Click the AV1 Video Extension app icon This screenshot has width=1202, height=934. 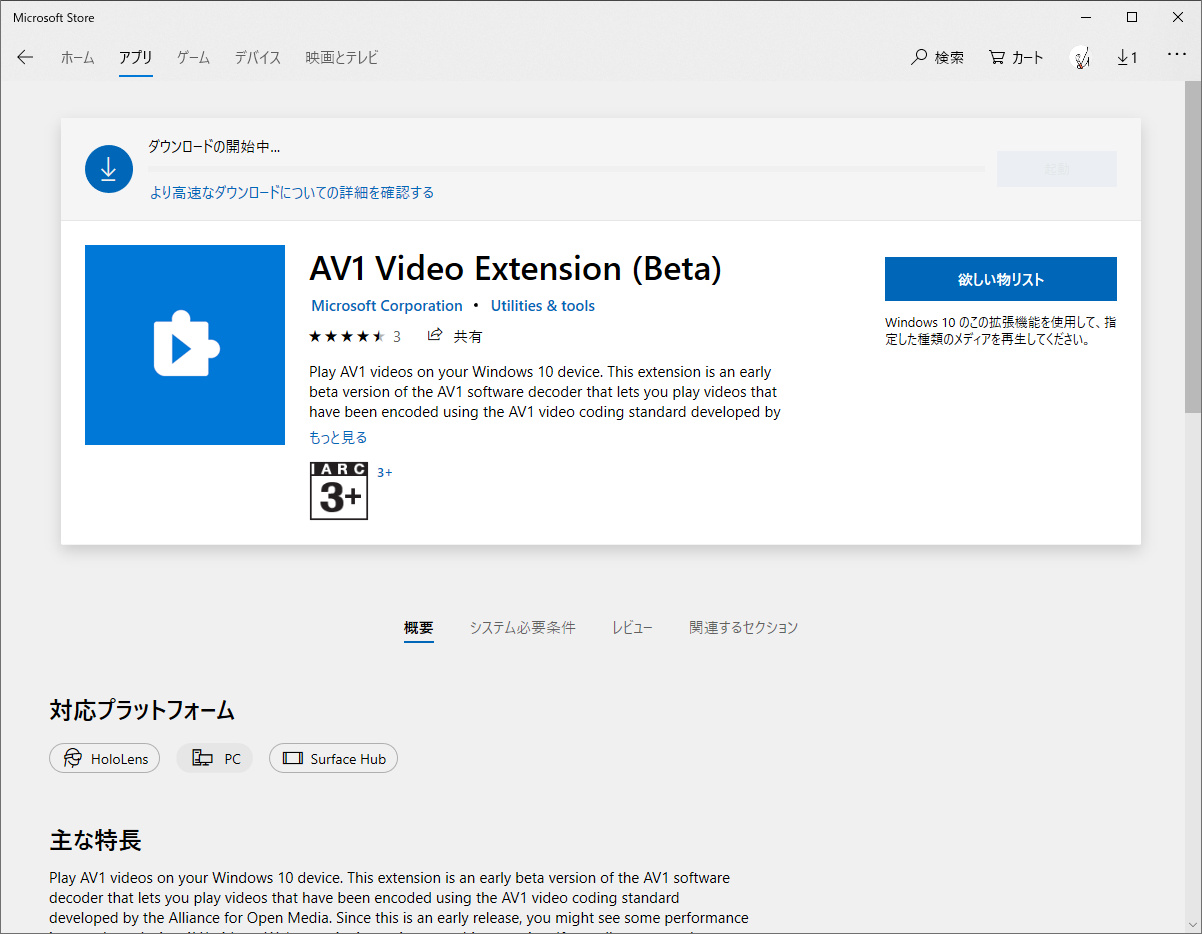click(185, 344)
